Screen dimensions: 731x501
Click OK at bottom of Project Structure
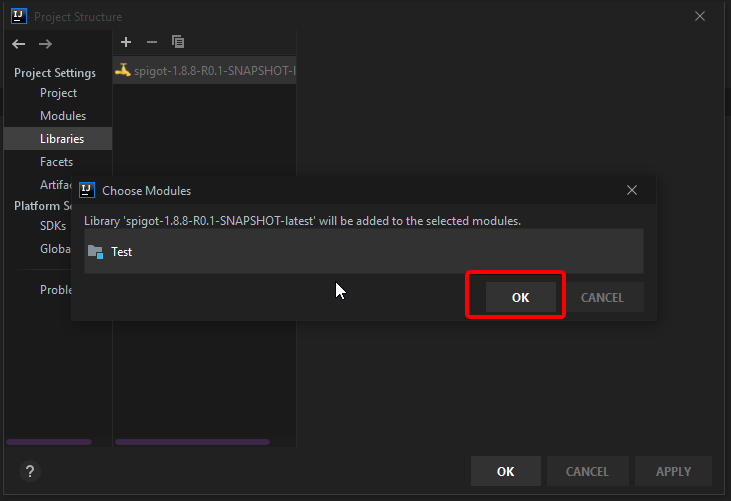(x=506, y=471)
